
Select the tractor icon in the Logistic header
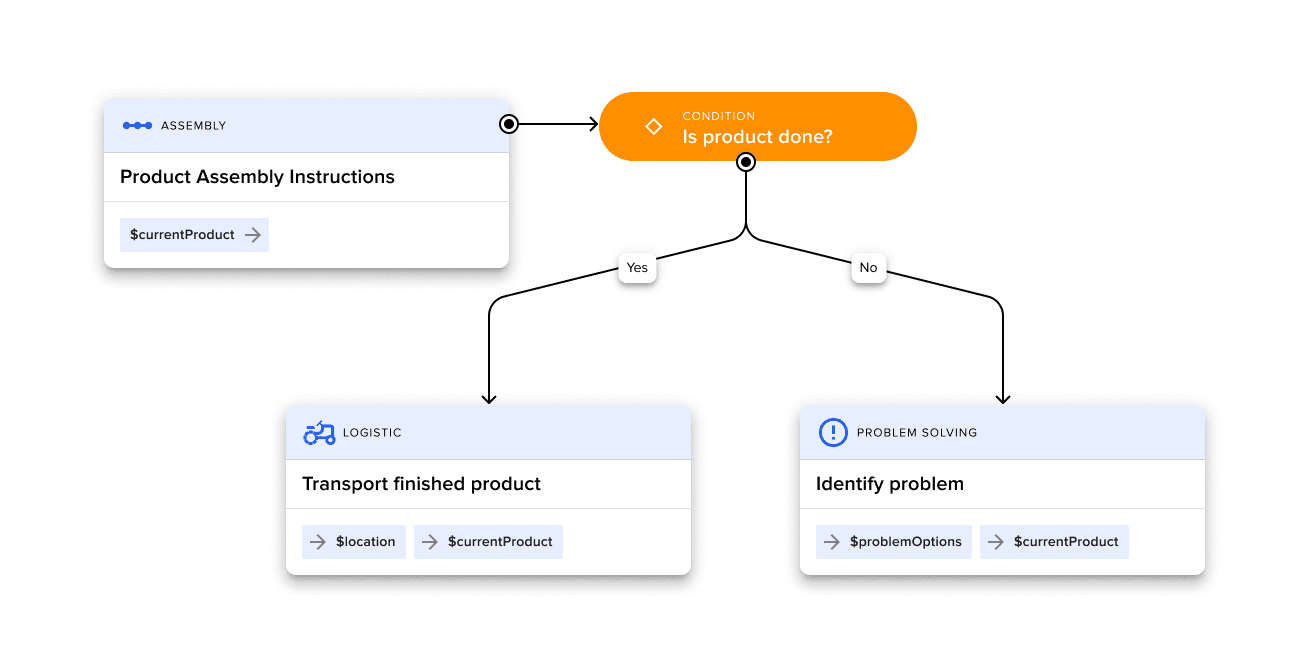tap(321, 432)
